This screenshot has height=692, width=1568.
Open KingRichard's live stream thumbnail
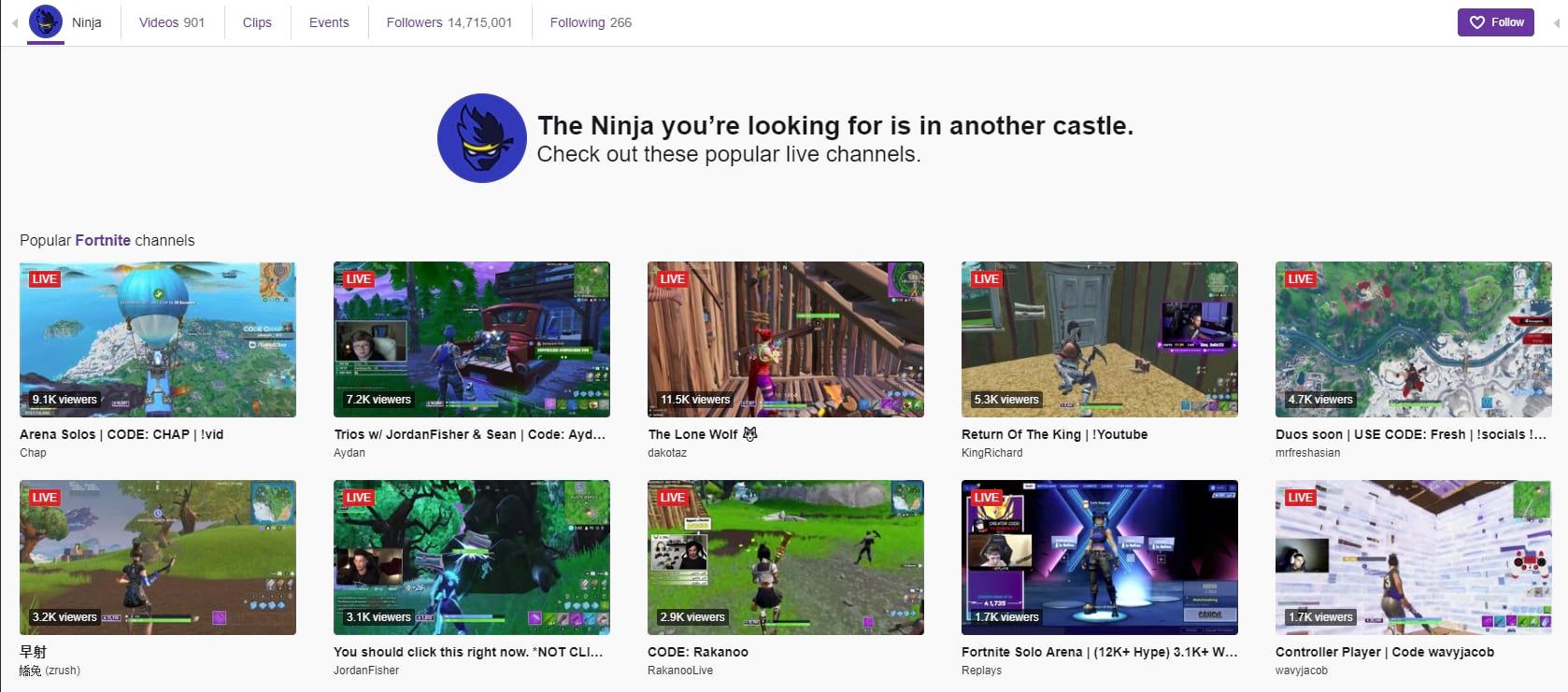tap(1100, 339)
